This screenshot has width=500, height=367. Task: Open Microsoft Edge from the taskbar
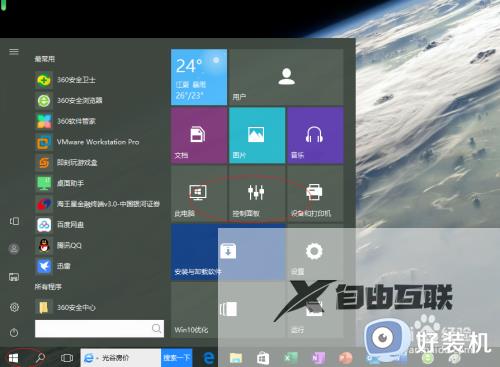pos(209,358)
